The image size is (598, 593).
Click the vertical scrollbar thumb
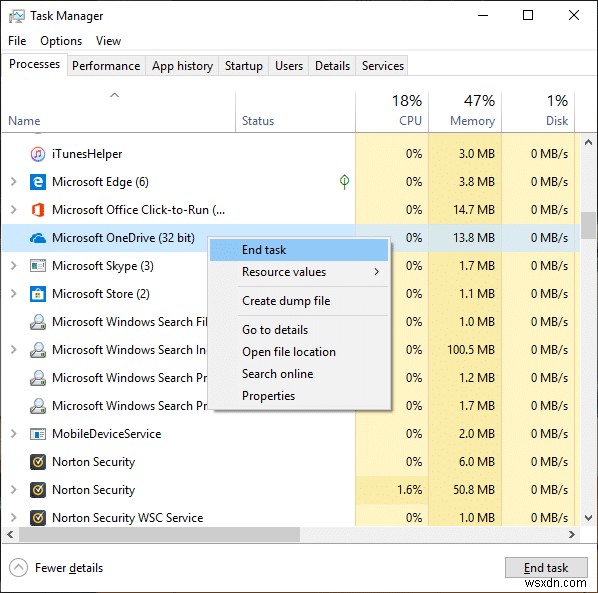point(588,225)
